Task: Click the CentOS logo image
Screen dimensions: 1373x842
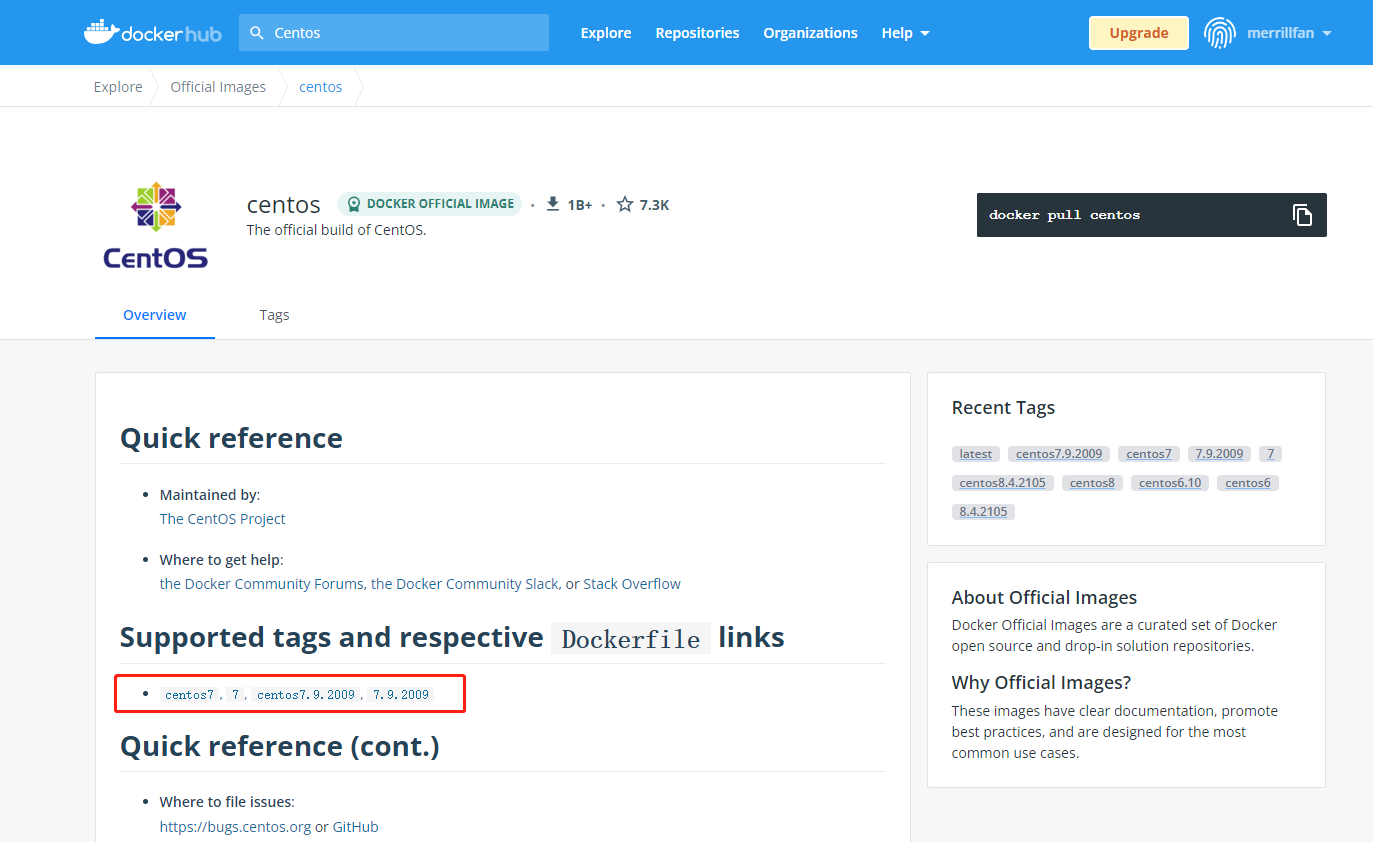Action: [x=155, y=226]
